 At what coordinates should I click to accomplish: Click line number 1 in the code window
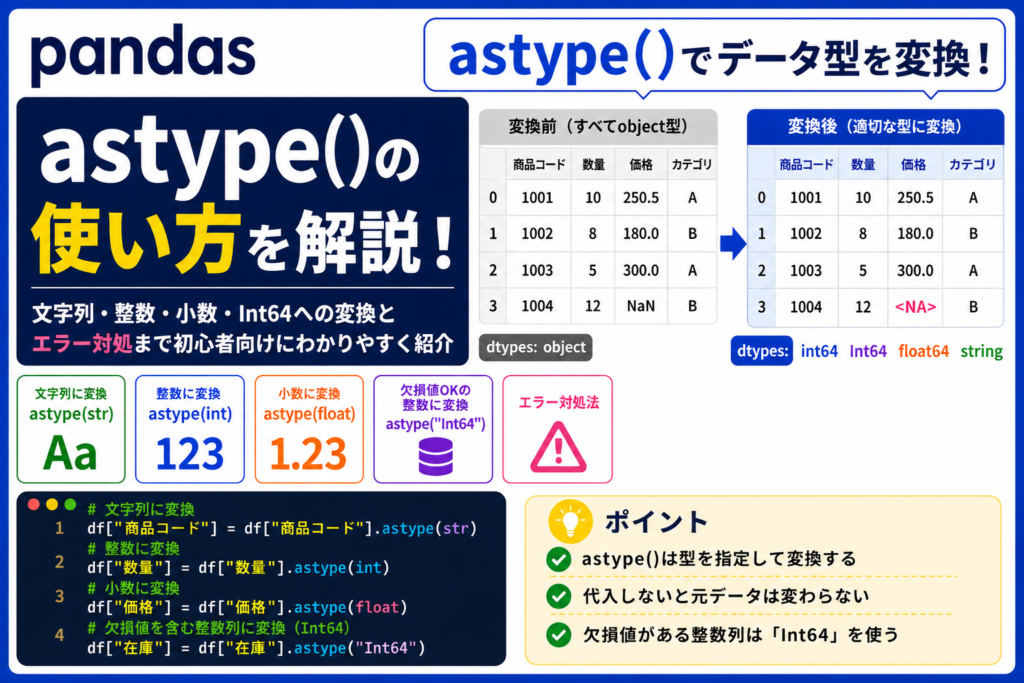click(x=59, y=528)
